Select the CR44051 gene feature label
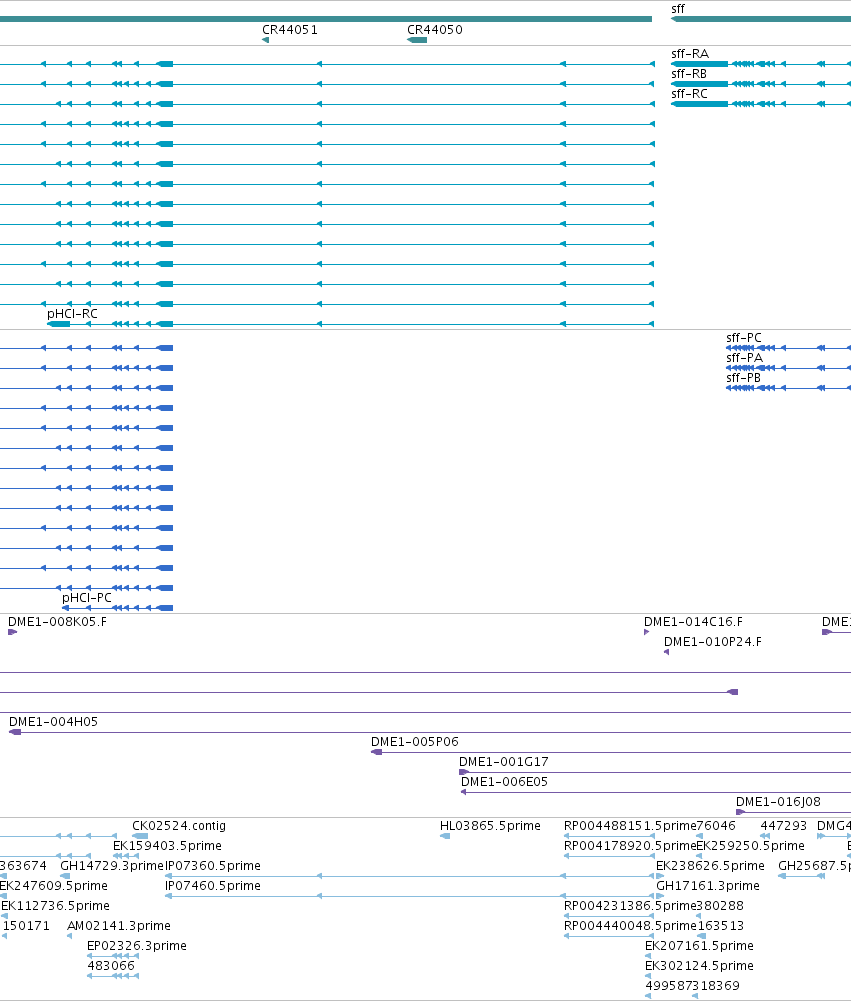Viewport: 851px width, 1001px height. (x=290, y=30)
